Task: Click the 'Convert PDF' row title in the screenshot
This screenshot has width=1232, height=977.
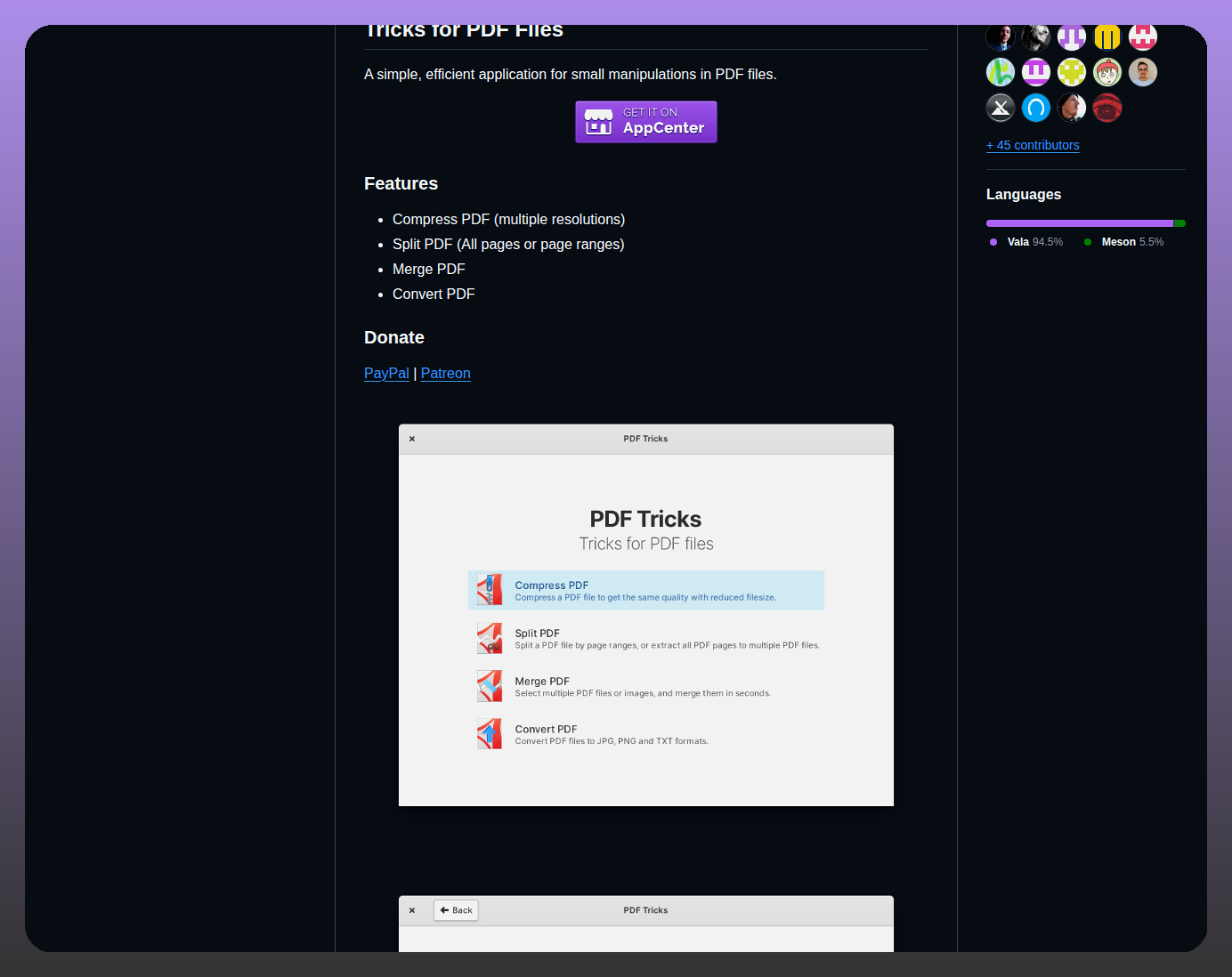Action: tap(547, 729)
